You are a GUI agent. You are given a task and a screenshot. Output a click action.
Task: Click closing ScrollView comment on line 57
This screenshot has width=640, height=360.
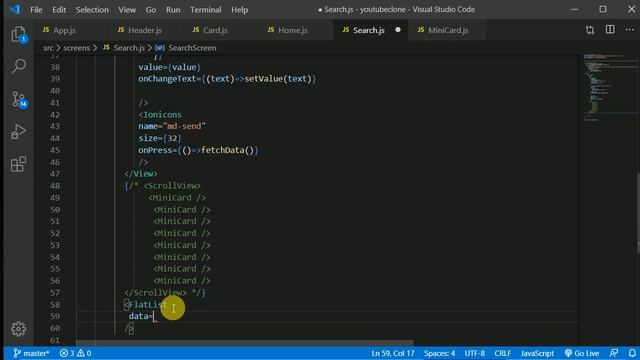[165, 293]
